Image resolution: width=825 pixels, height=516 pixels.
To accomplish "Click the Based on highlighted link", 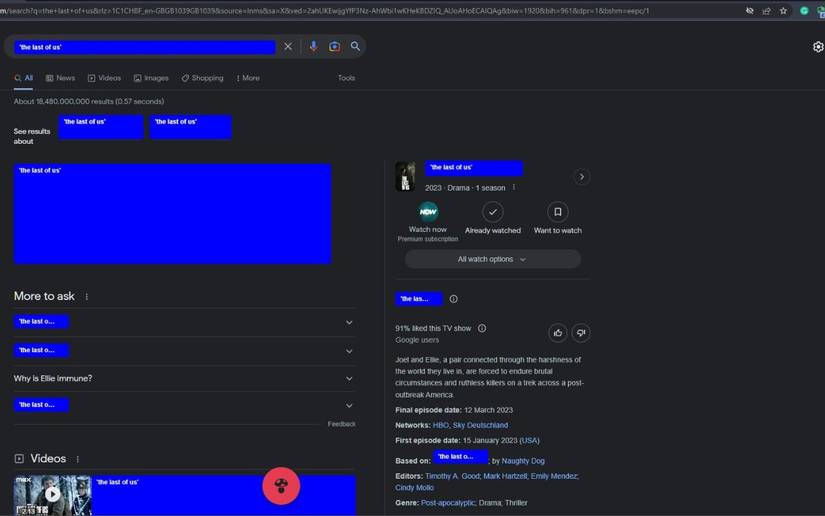I will pos(460,457).
